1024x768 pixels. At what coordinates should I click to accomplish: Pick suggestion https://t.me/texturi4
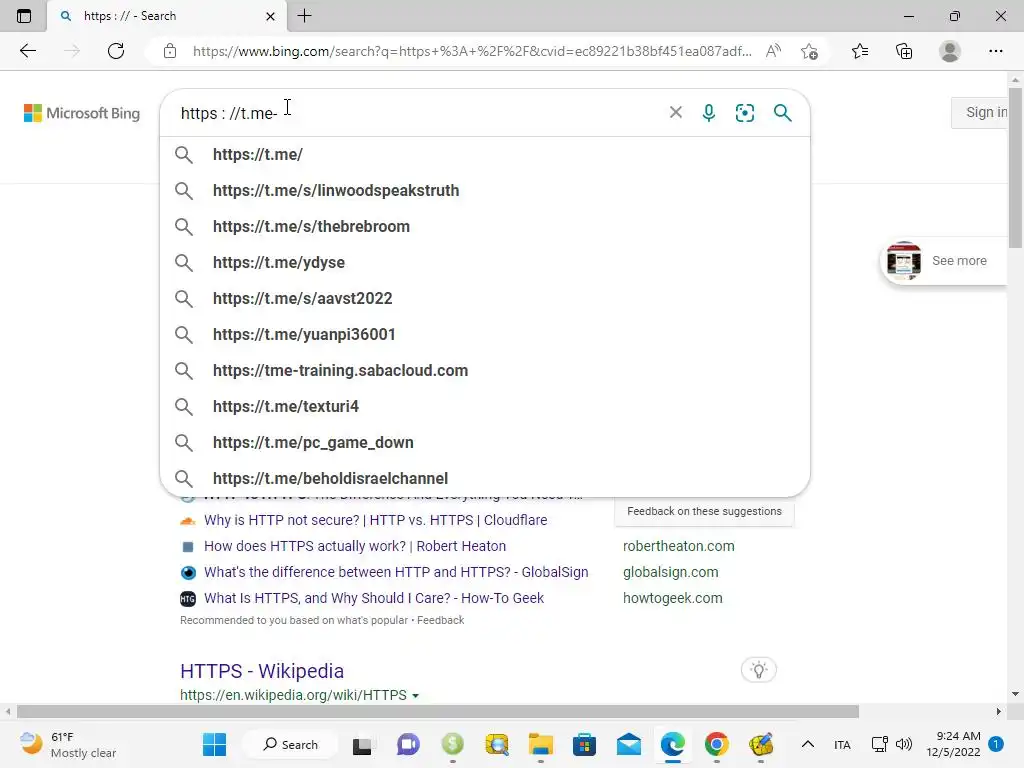[x=485, y=406]
